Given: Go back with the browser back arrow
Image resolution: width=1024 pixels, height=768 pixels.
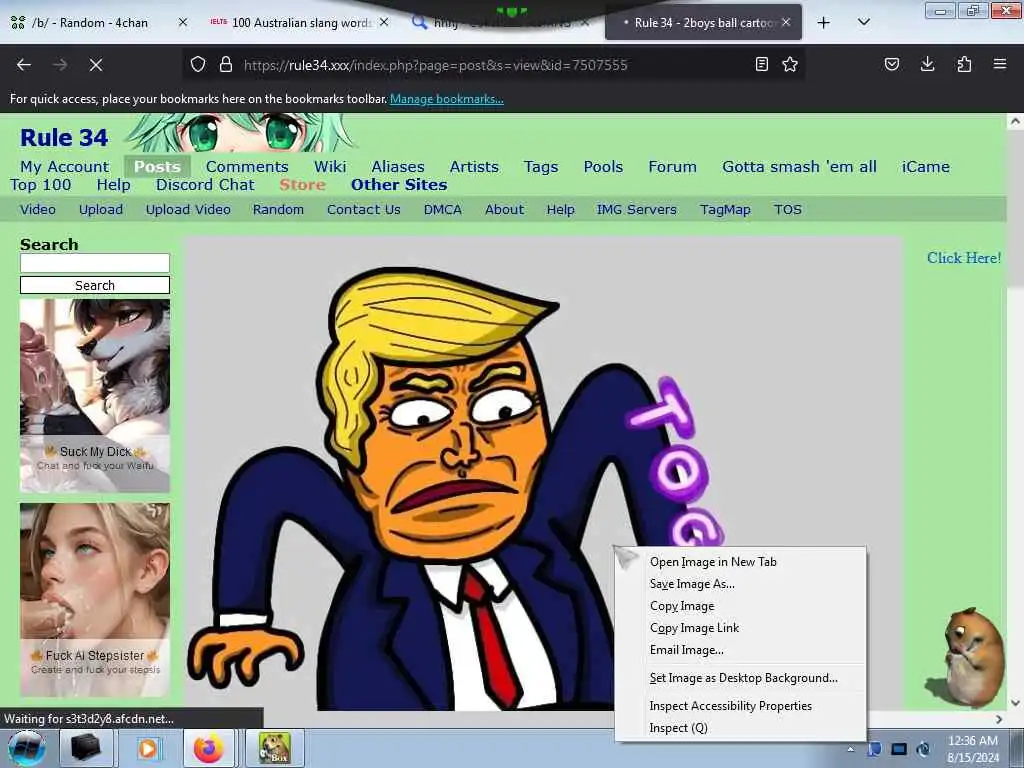Looking at the screenshot, I should (24, 65).
